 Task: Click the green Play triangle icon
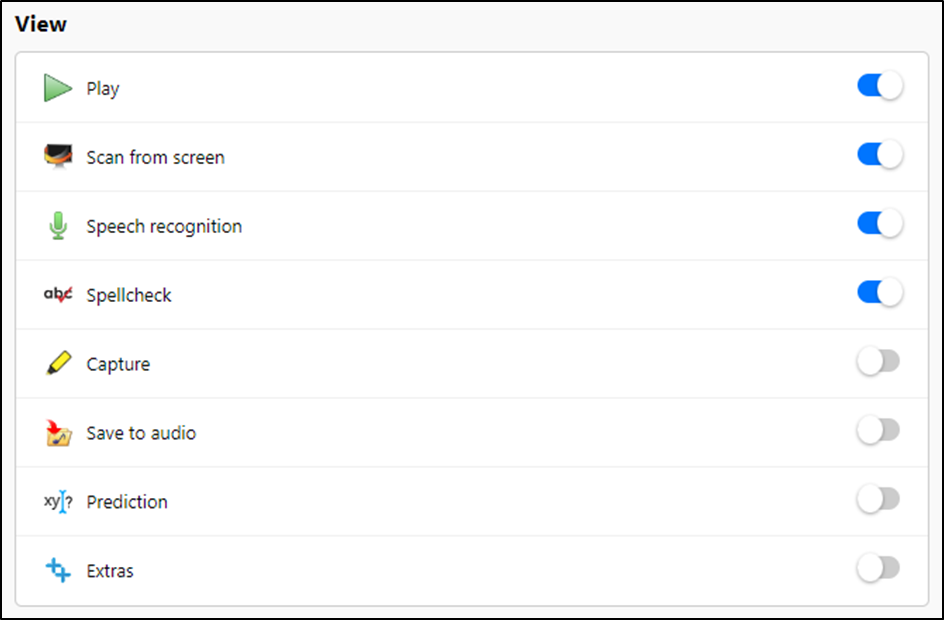pos(58,88)
